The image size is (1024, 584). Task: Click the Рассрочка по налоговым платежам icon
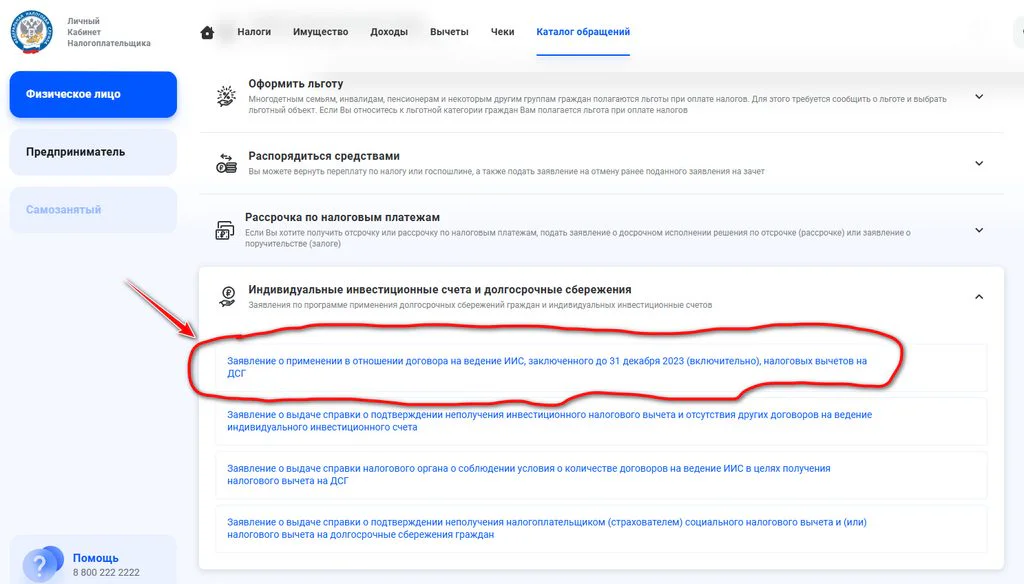click(225, 230)
